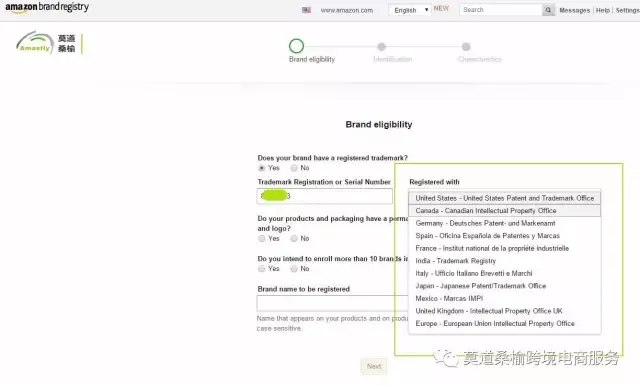Open Messages in the top bar
The height and width of the screenshot is (386, 640).
click(574, 10)
